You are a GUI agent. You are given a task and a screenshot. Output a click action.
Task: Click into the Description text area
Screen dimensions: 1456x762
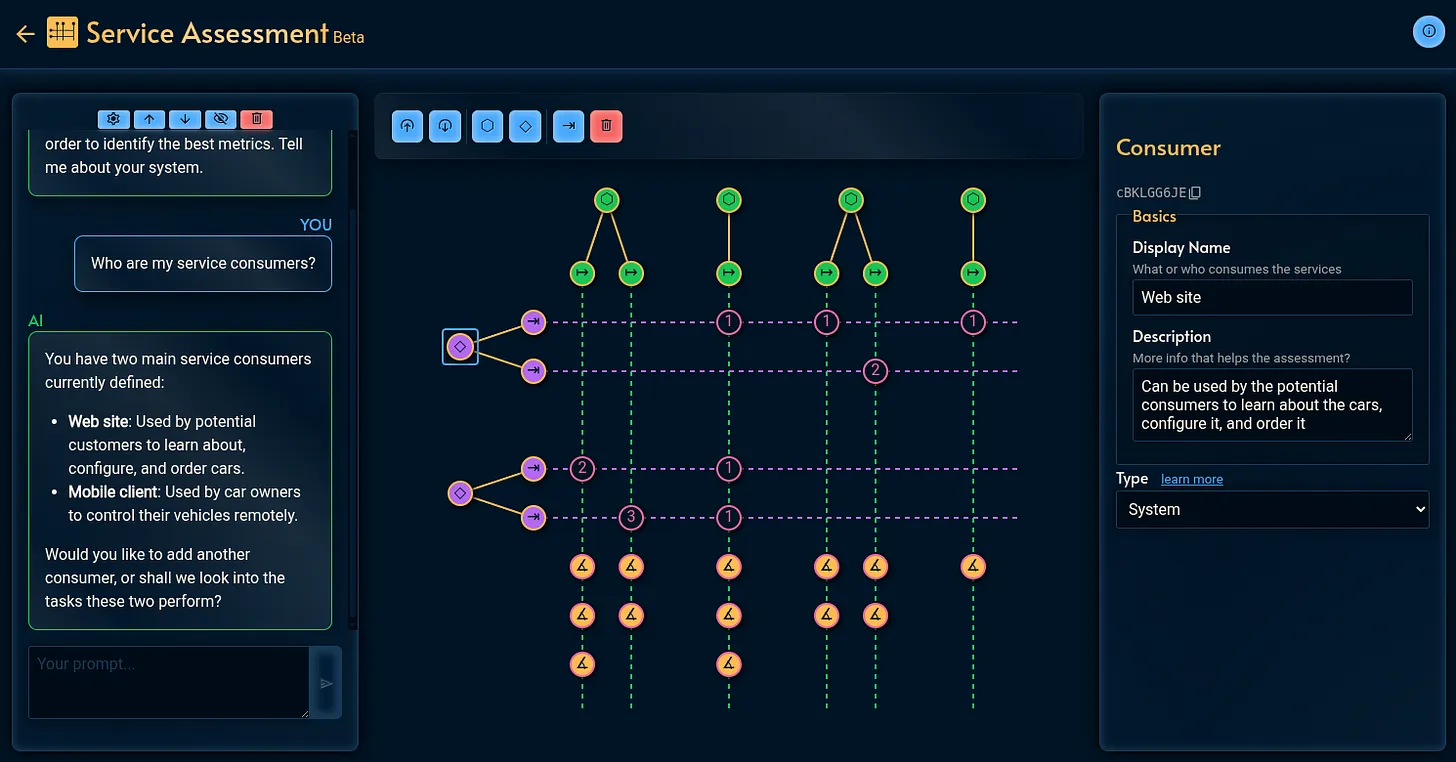click(x=1272, y=405)
